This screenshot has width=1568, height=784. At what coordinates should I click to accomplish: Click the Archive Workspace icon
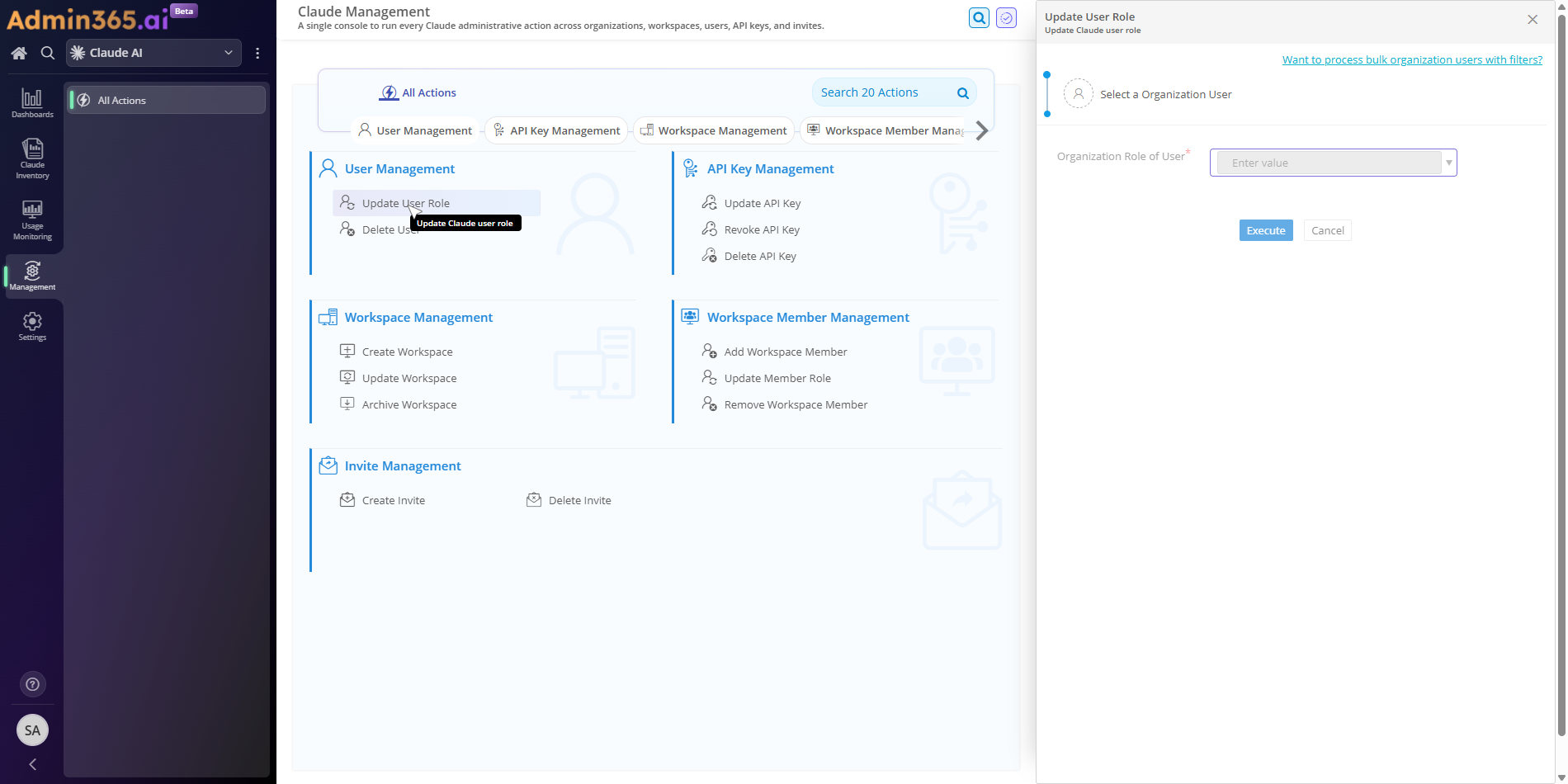347,404
